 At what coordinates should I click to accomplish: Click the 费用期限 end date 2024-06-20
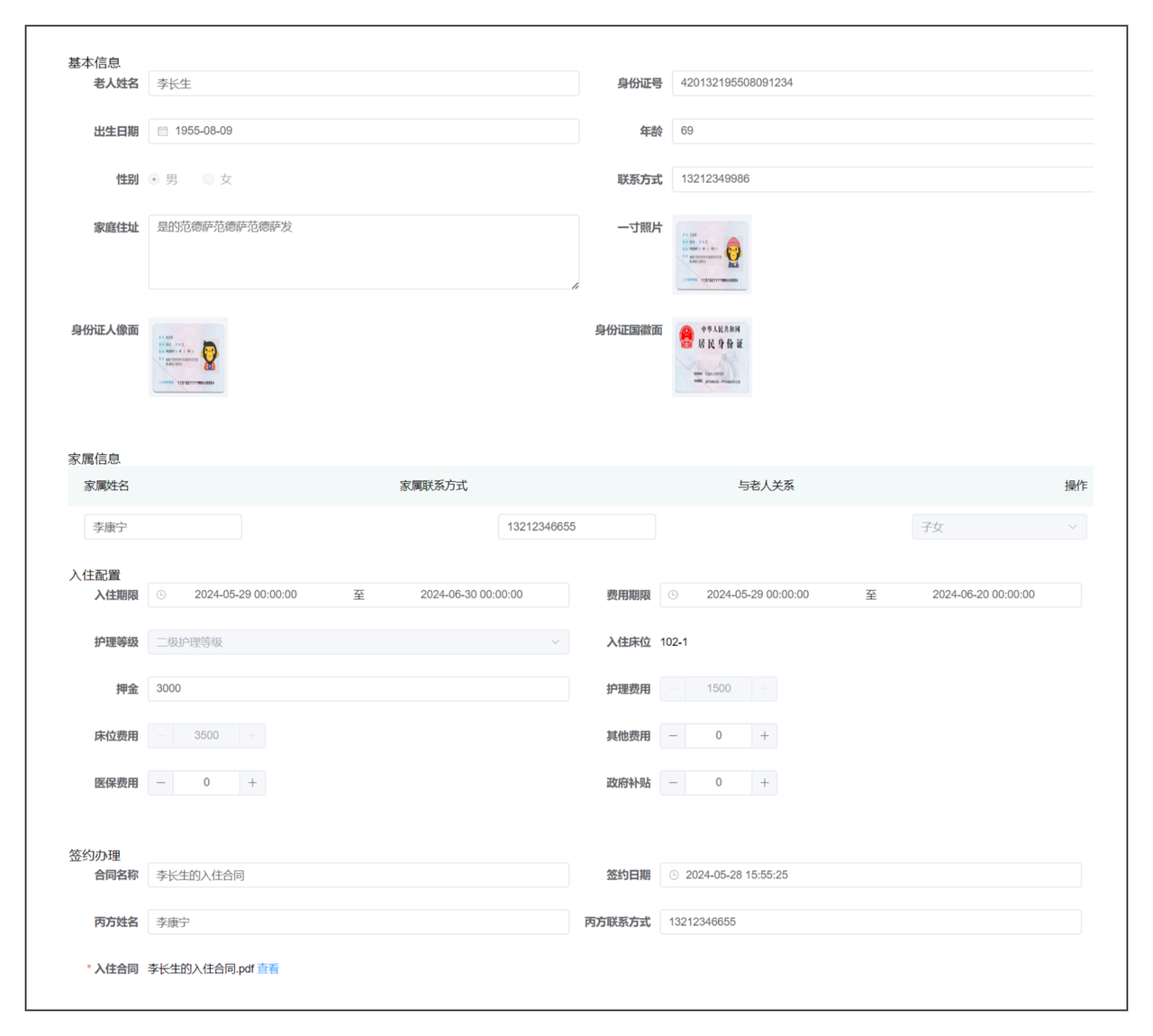[983, 595]
